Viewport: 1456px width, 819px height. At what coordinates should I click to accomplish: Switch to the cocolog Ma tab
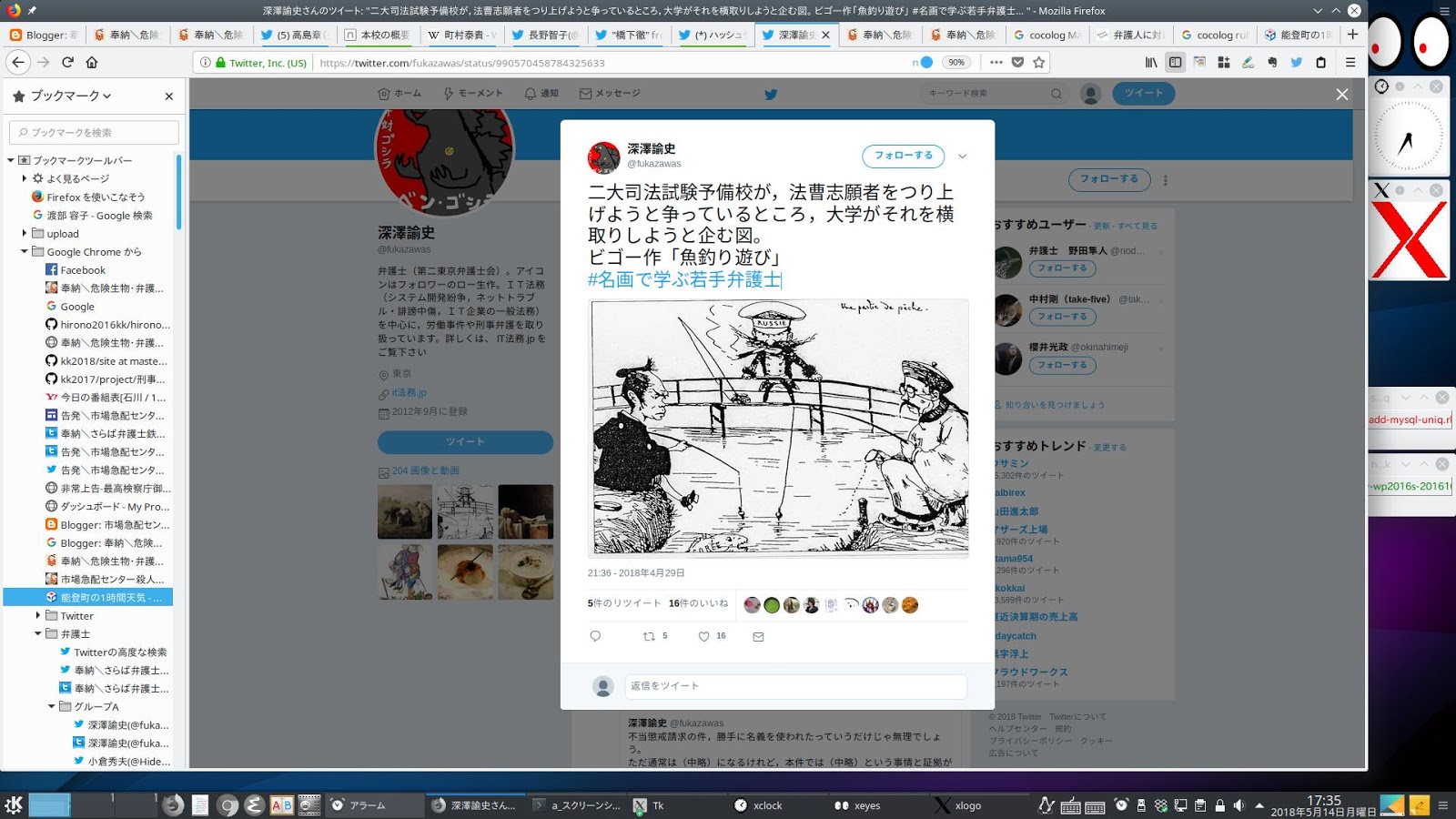pyautogui.click(x=1046, y=35)
